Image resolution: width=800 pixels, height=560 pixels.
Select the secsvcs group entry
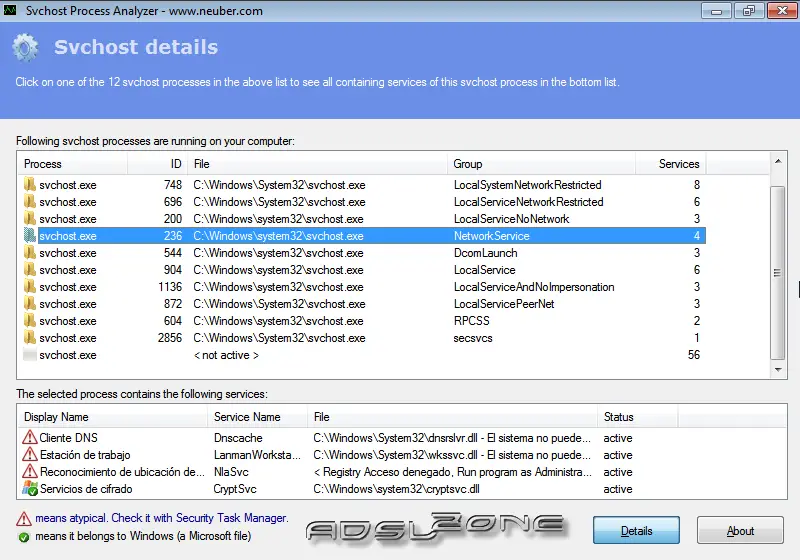point(473,338)
